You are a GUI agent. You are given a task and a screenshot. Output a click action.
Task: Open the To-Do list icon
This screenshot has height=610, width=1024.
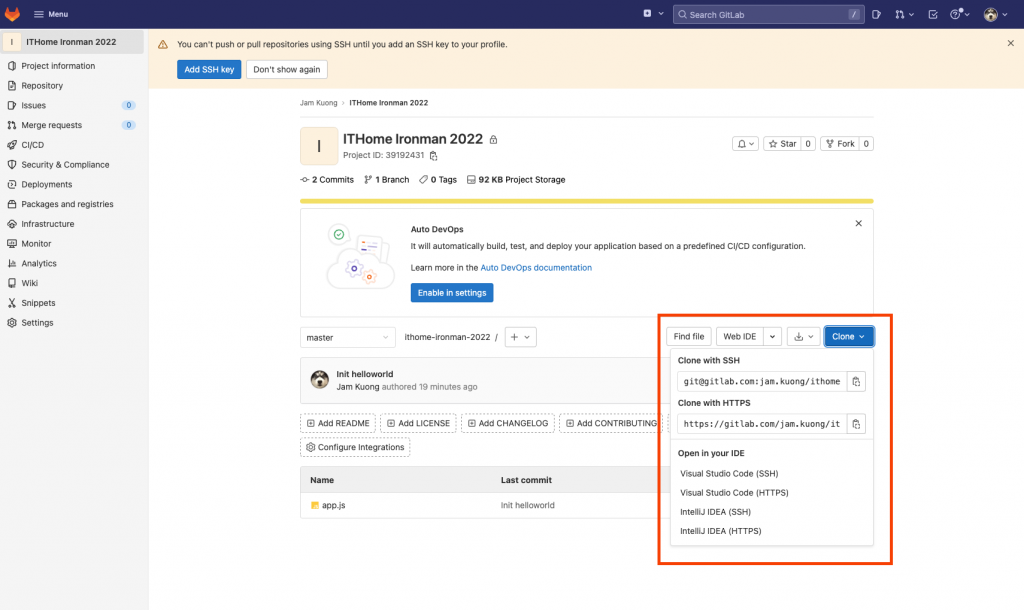(933, 14)
